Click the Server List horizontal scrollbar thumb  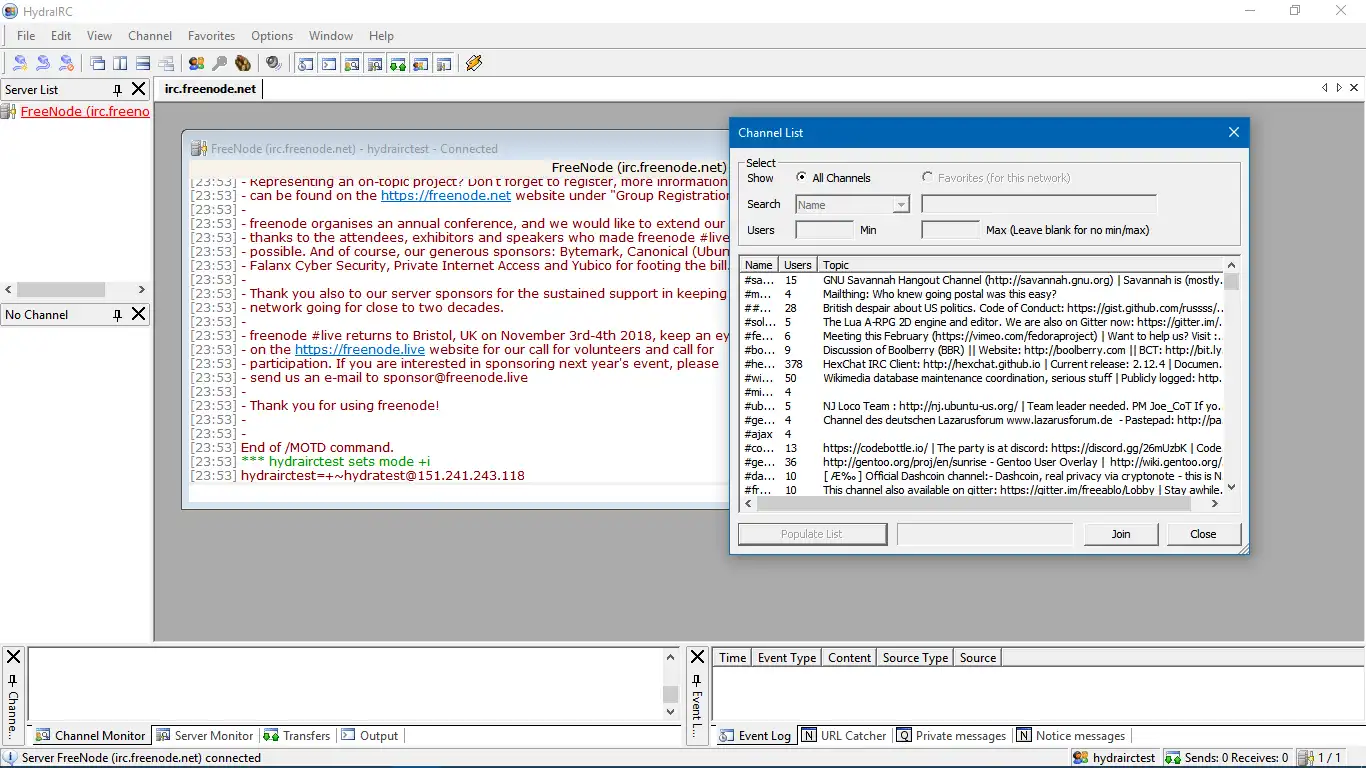(x=62, y=289)
